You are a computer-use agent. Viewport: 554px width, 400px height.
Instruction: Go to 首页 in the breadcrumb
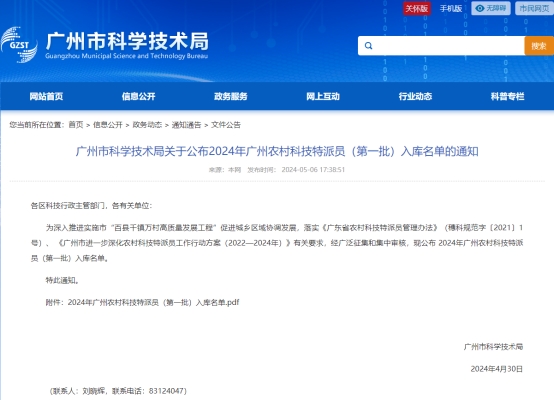tap(76, 125)
